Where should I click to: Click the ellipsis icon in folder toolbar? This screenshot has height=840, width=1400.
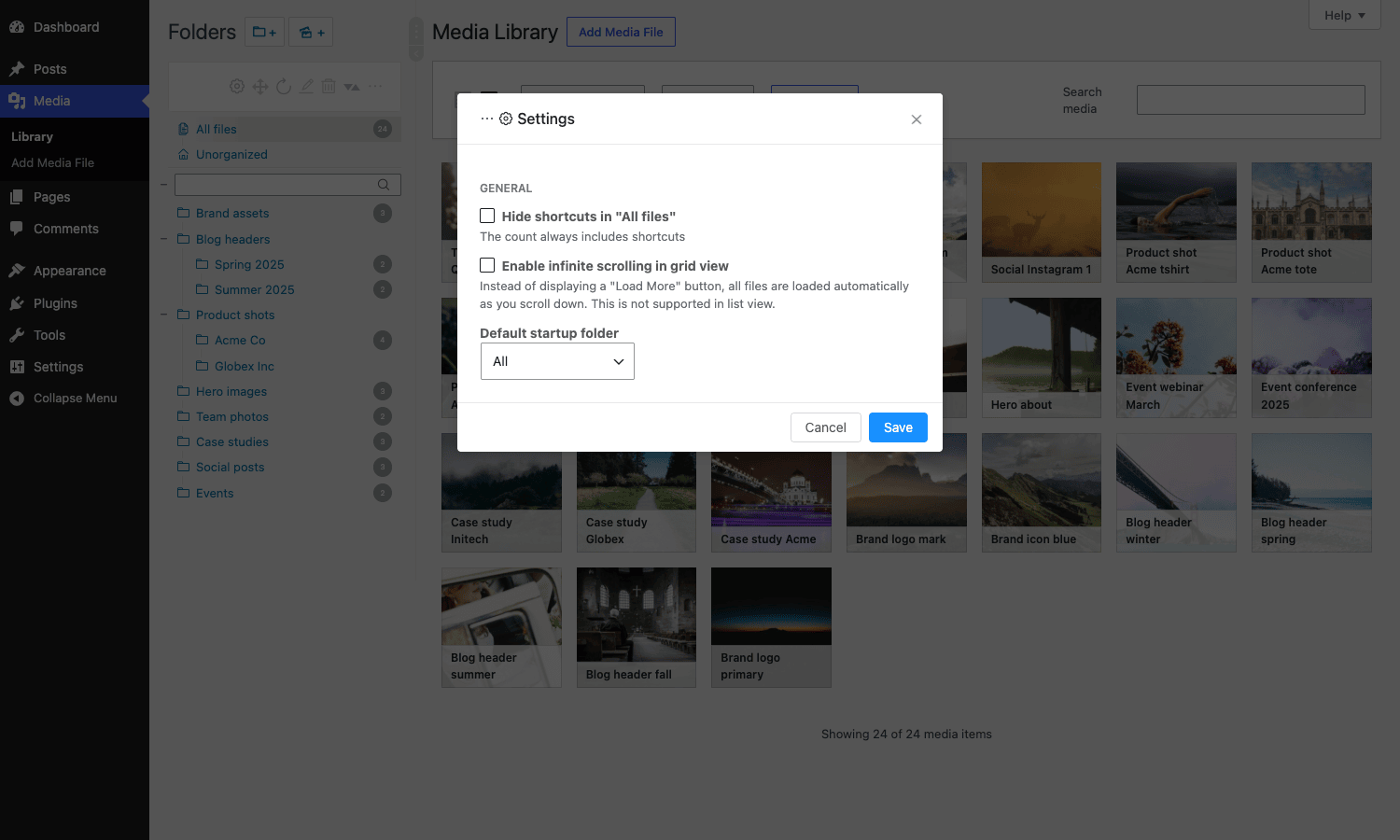tap(375, 86)
